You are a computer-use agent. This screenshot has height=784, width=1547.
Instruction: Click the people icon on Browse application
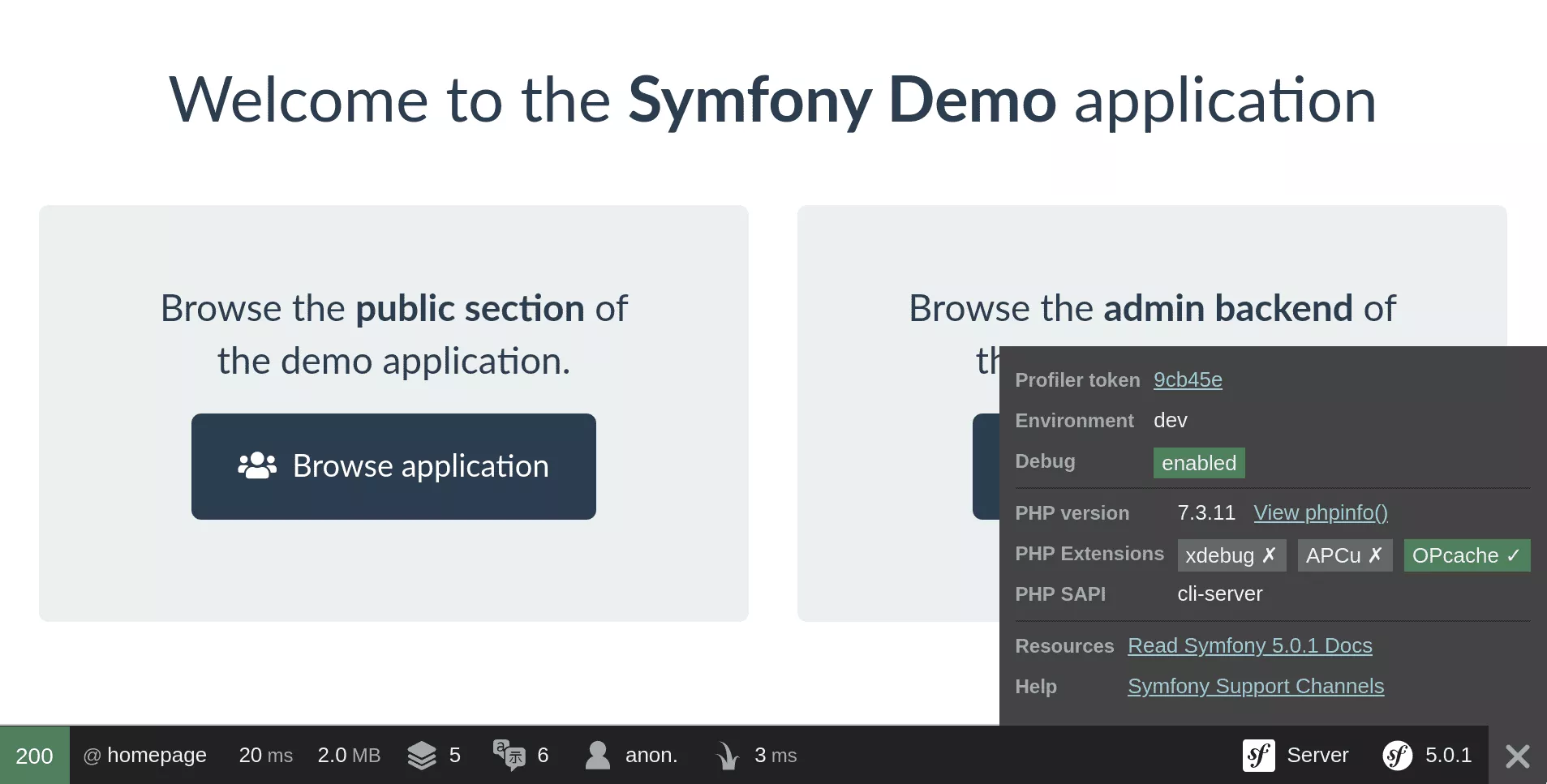pyautogui.click(x=257, y=466)
